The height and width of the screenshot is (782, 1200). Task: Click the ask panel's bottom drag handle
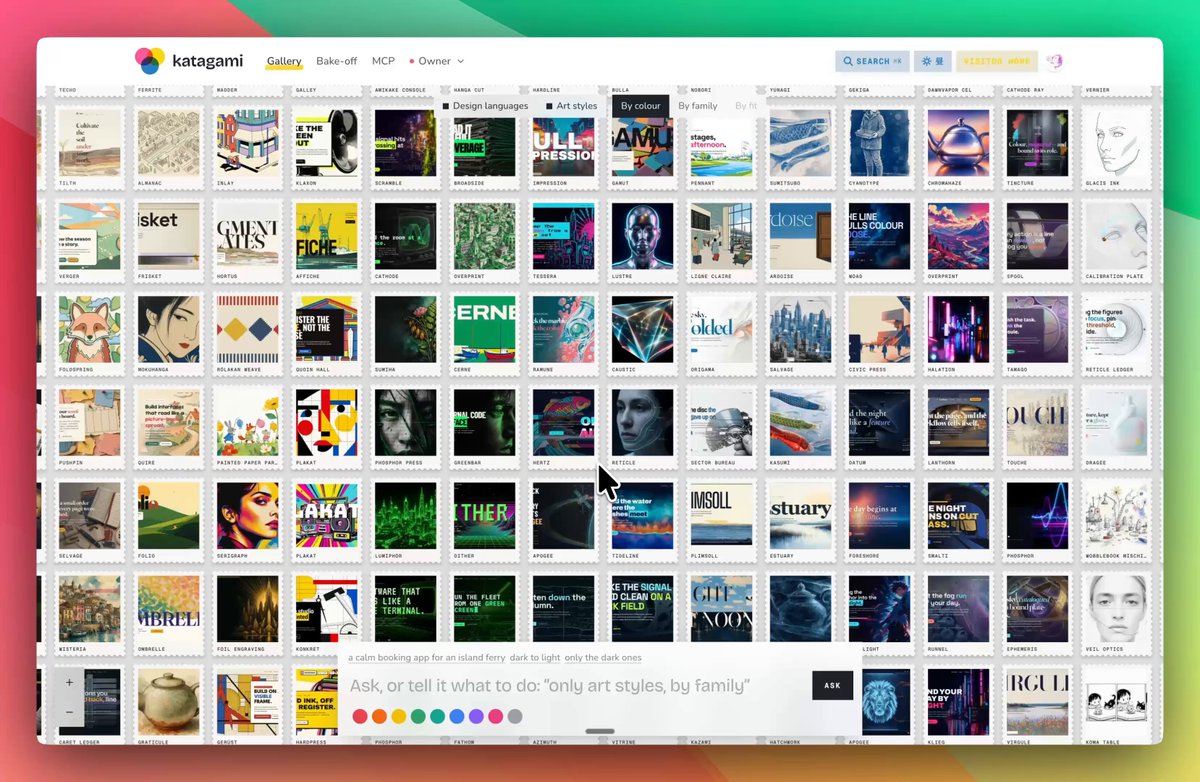pos(600,732)
